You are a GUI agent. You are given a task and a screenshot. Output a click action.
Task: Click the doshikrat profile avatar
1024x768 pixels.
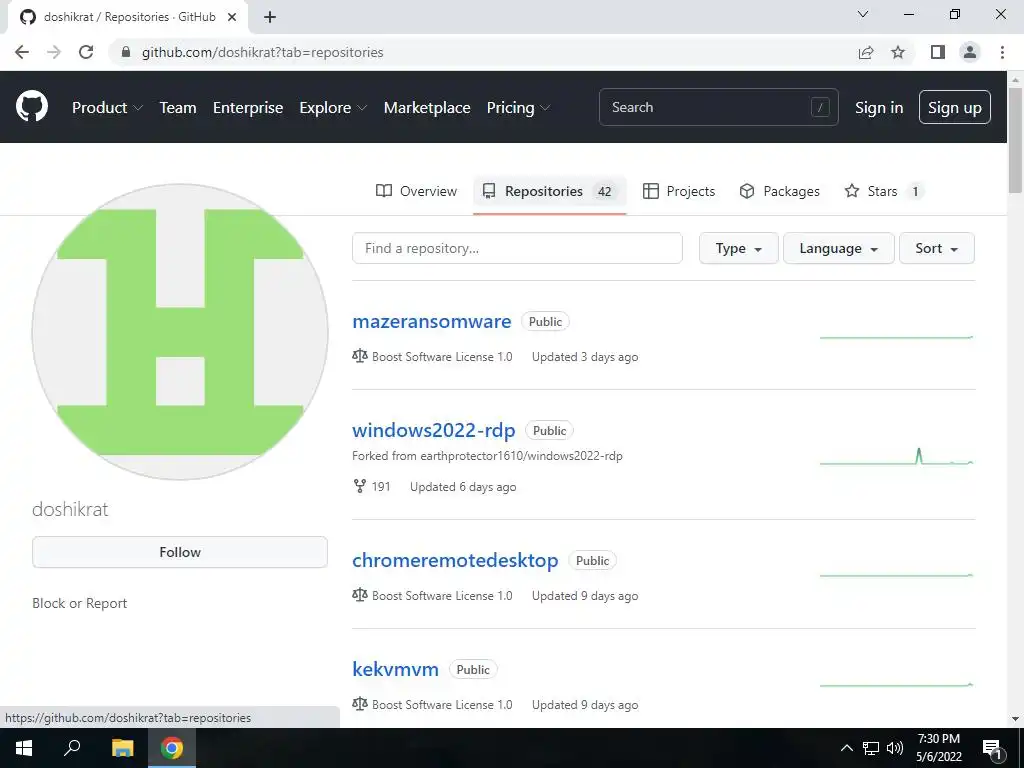coord(180,332)
